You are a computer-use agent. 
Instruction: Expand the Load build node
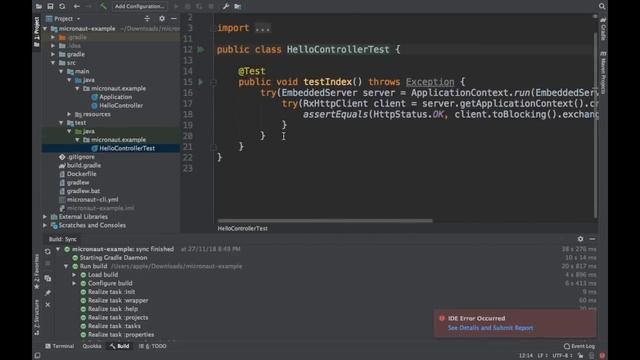(x=74, y=275)
